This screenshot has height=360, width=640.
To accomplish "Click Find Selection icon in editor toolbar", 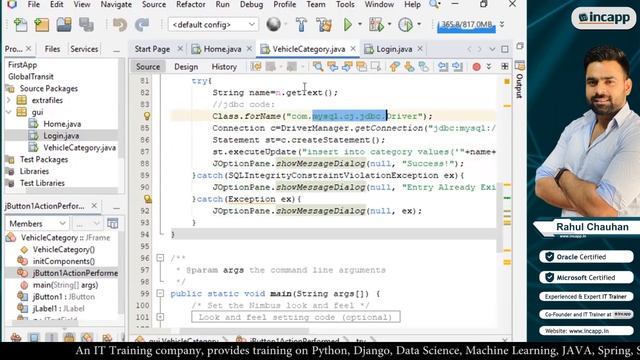I will click(318, 67).
